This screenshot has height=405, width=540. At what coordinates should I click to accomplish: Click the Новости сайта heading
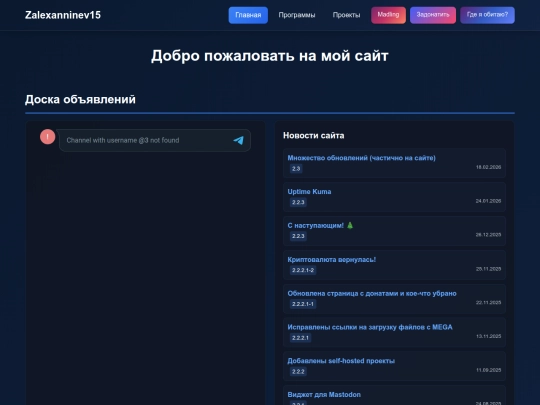coord(313,136)
